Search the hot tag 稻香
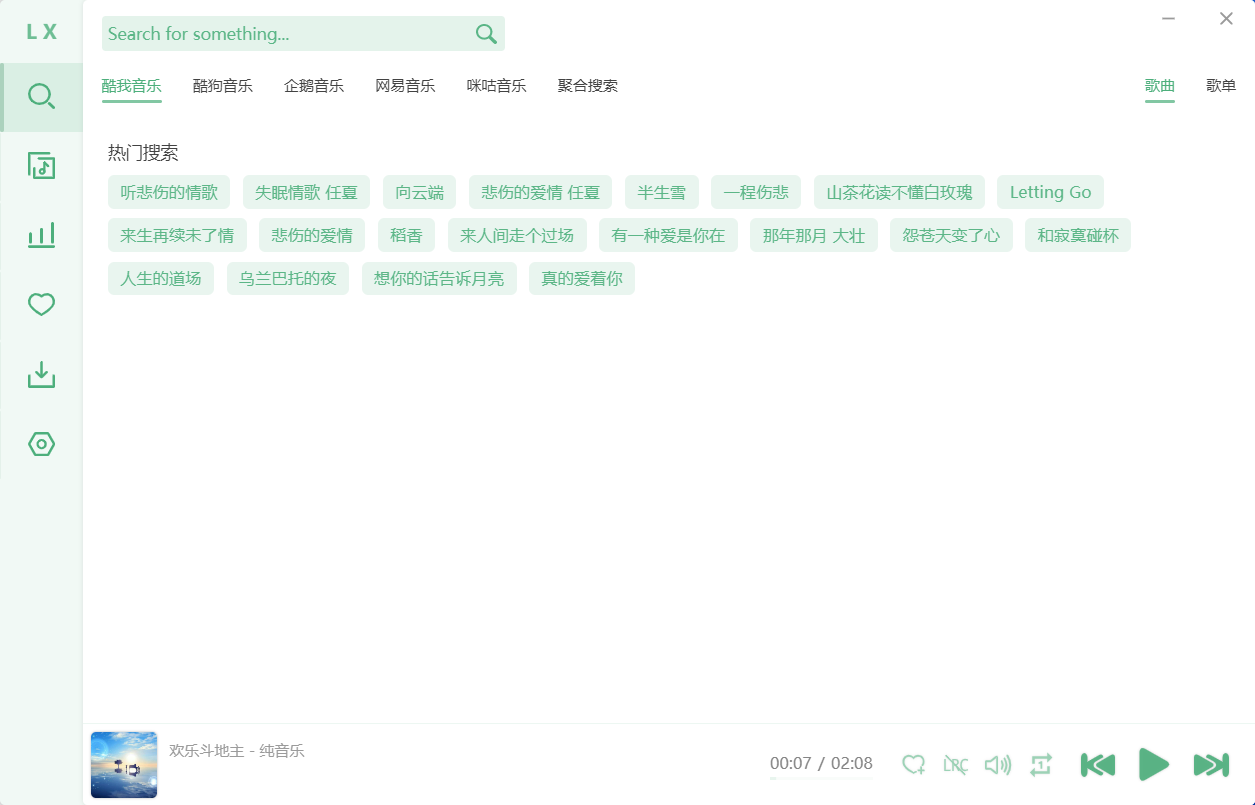The height and width of the screenshot is (805, 1255). pos(406,236)
